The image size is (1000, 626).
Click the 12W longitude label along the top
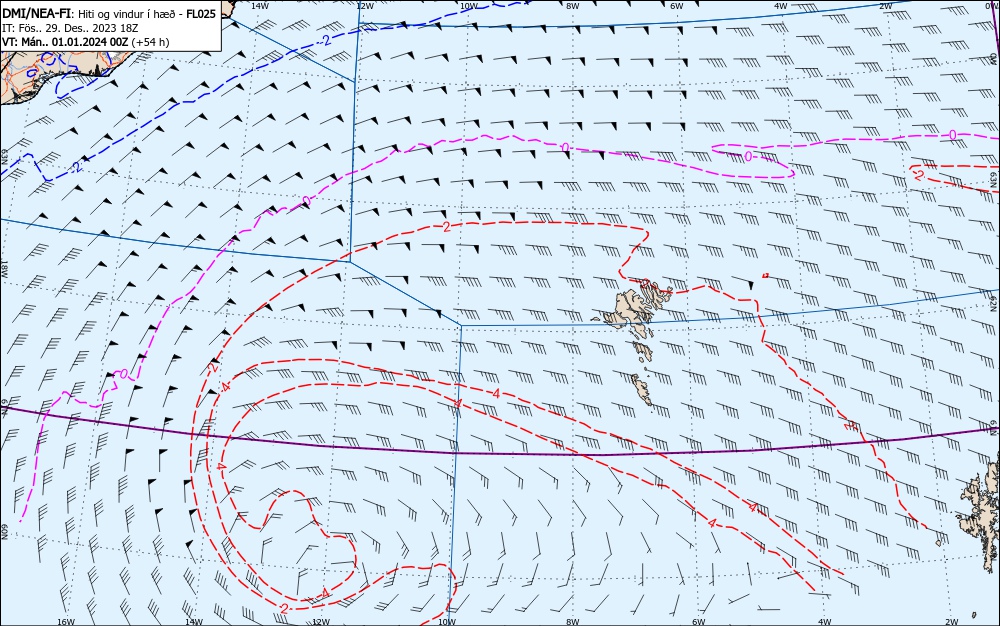pyautogui.click(x=364, y=6)
